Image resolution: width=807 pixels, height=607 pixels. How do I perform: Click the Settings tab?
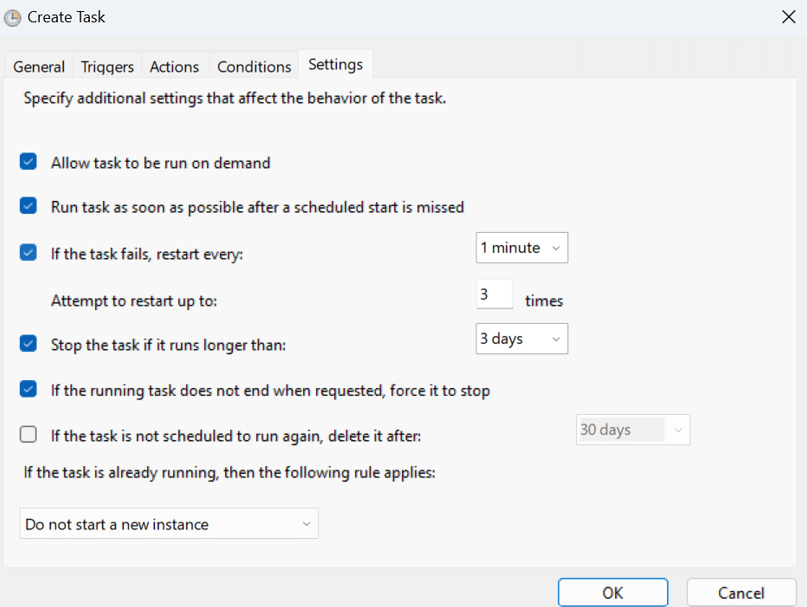(335, 65)
